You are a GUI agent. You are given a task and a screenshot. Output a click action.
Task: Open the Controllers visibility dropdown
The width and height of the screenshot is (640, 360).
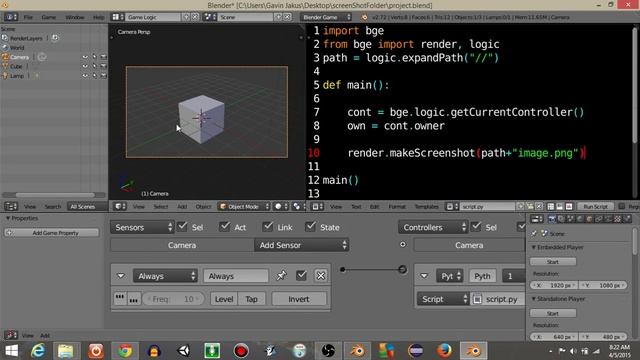tap(433, 227)
